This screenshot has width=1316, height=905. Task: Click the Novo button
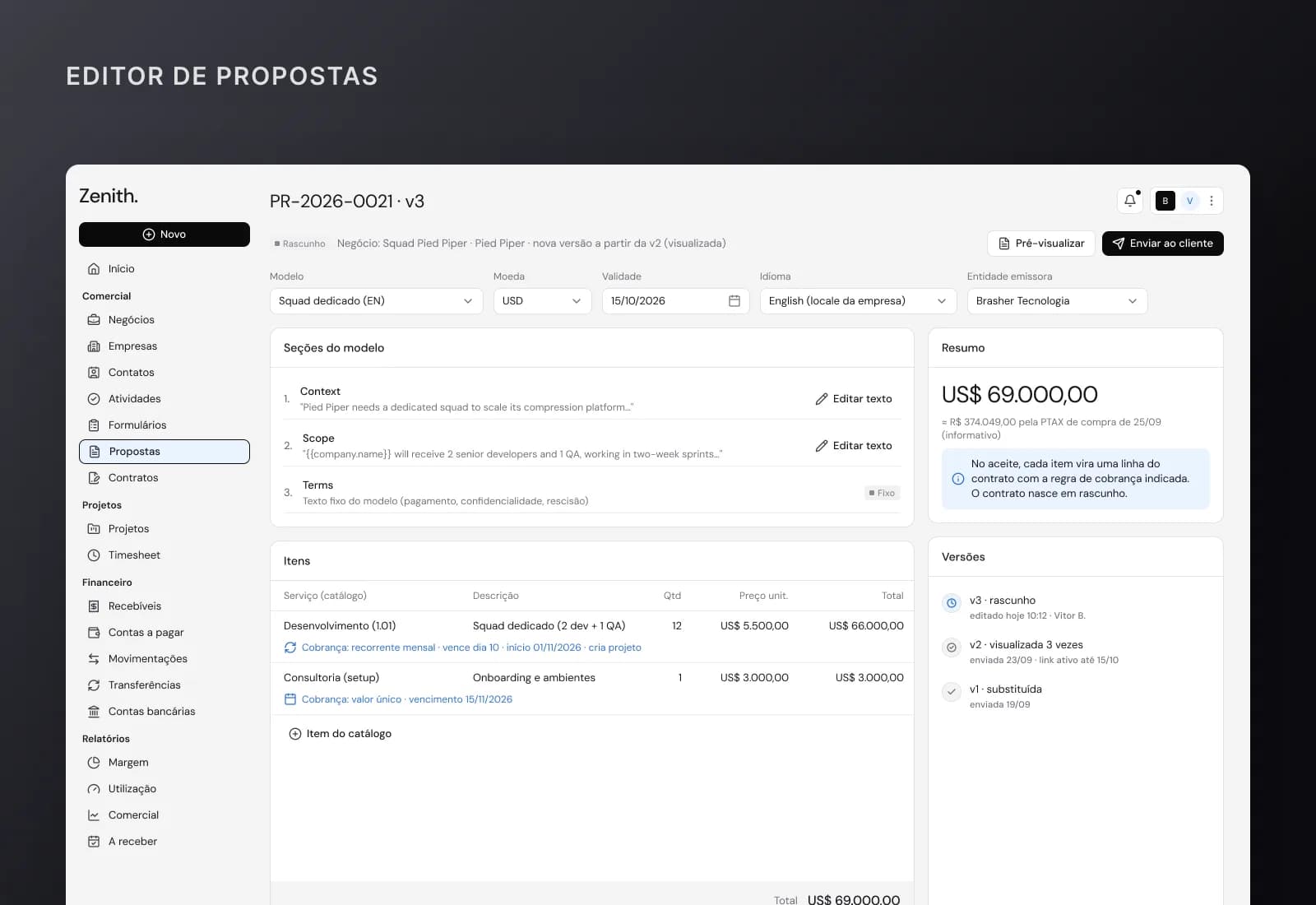(x=164, y=234)
